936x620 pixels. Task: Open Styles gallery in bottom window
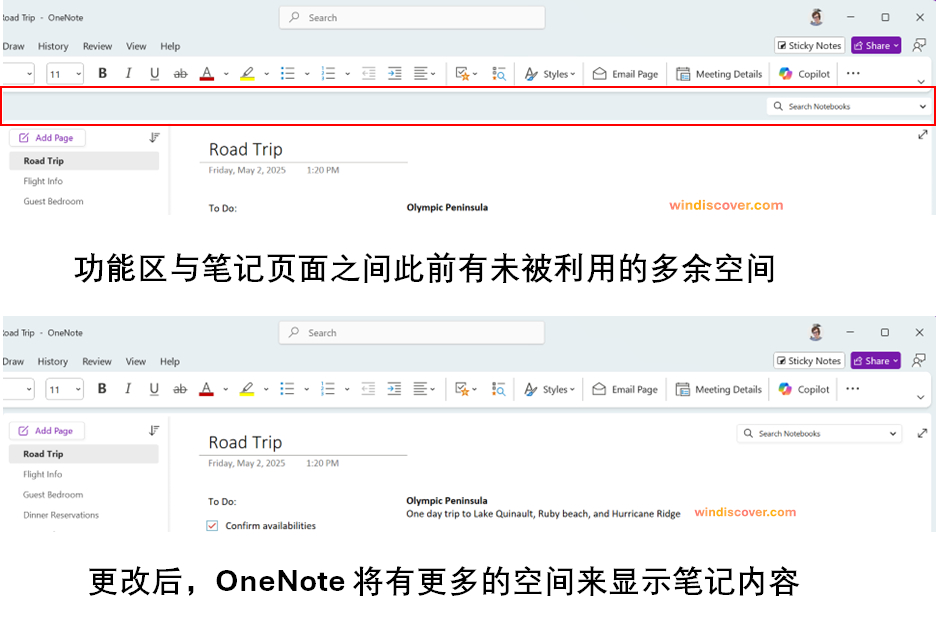[x=549, y=389]
